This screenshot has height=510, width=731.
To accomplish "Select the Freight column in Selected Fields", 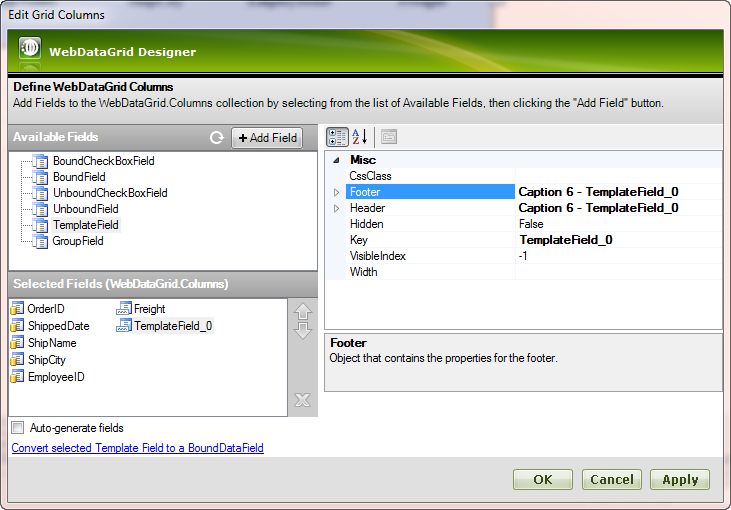I will tap(149, 309).
